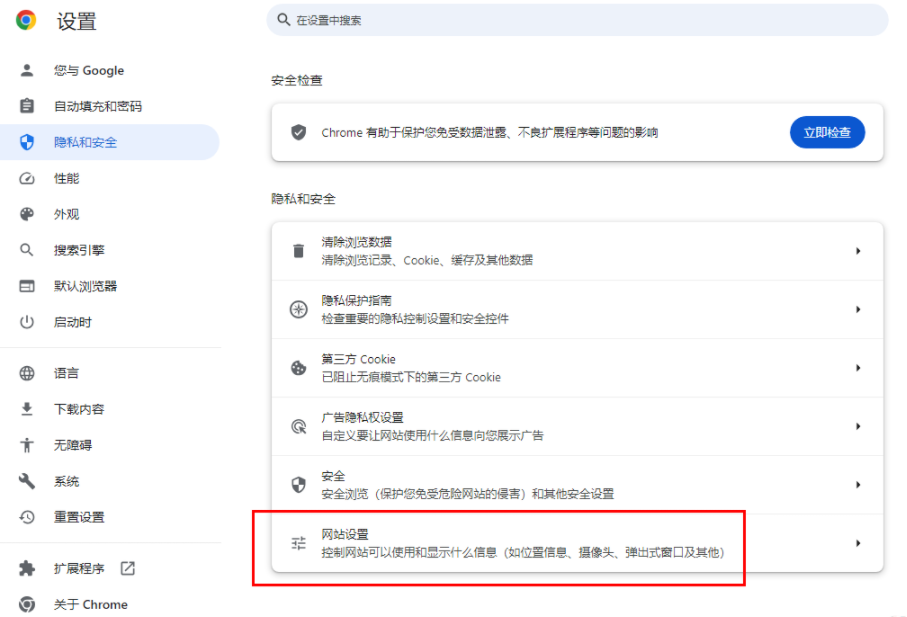Image resolution: width=907 pixels, height=617 pixels.
Task: Expand the 隐私保护指南 row arrow
Action: pos(858,309)
